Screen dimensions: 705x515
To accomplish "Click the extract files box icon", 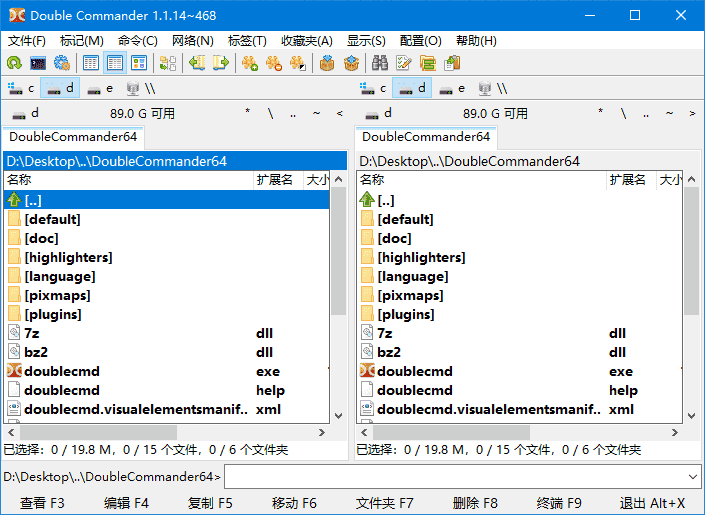I will coord(351,63).
